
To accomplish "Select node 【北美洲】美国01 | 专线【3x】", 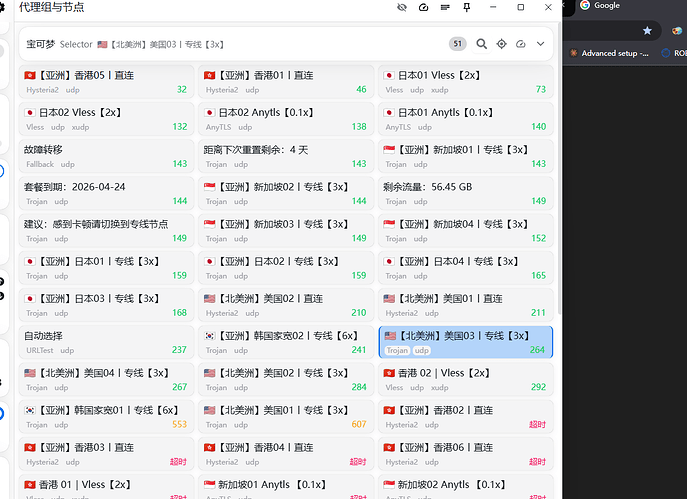I will point(286,417).
